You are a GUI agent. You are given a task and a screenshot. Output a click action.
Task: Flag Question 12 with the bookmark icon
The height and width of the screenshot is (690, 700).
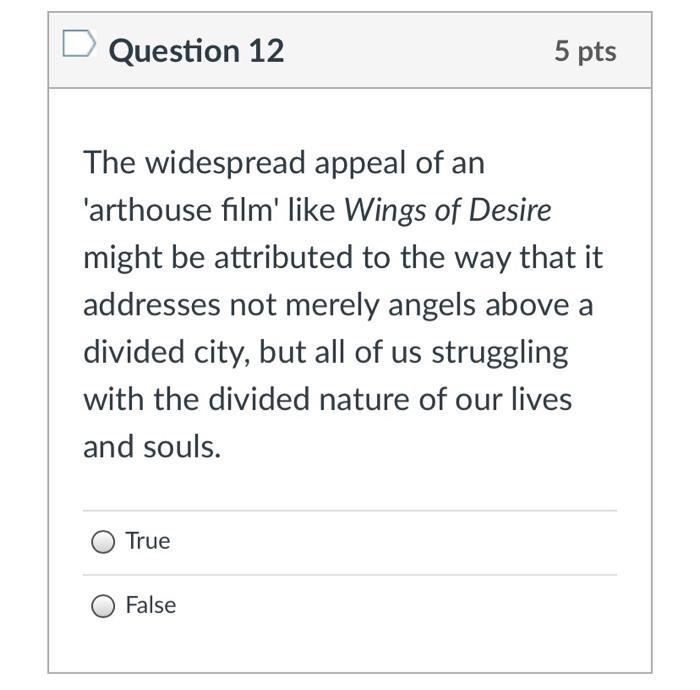pos(79,45)
